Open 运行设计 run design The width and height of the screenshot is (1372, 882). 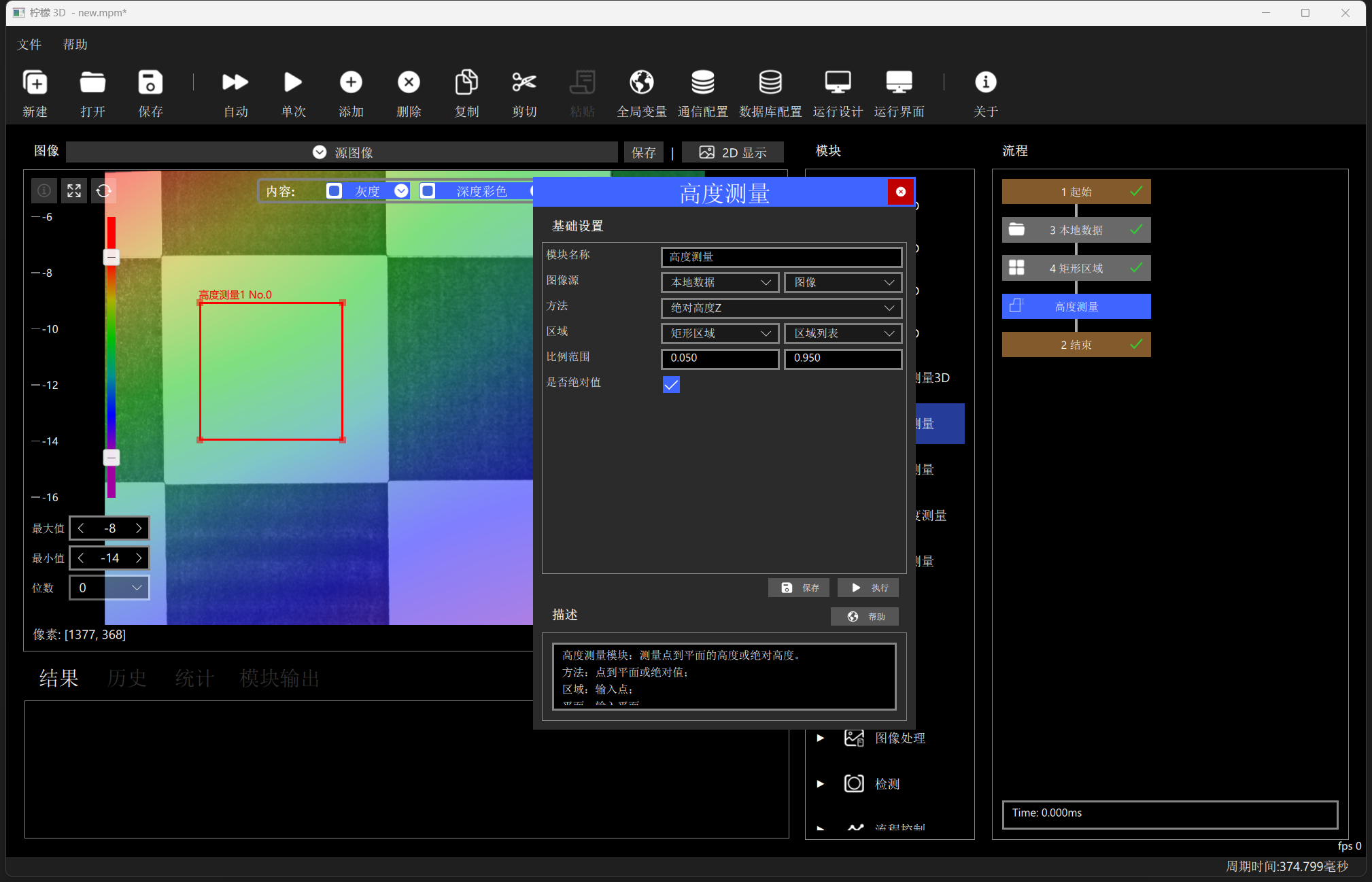pyautogui.click(x=838, y=83)
